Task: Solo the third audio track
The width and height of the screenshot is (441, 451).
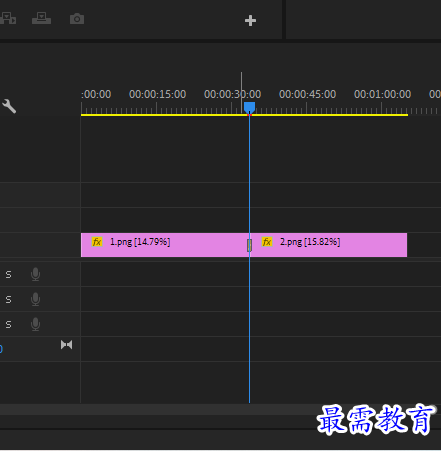Action: (x=9, y=324)
